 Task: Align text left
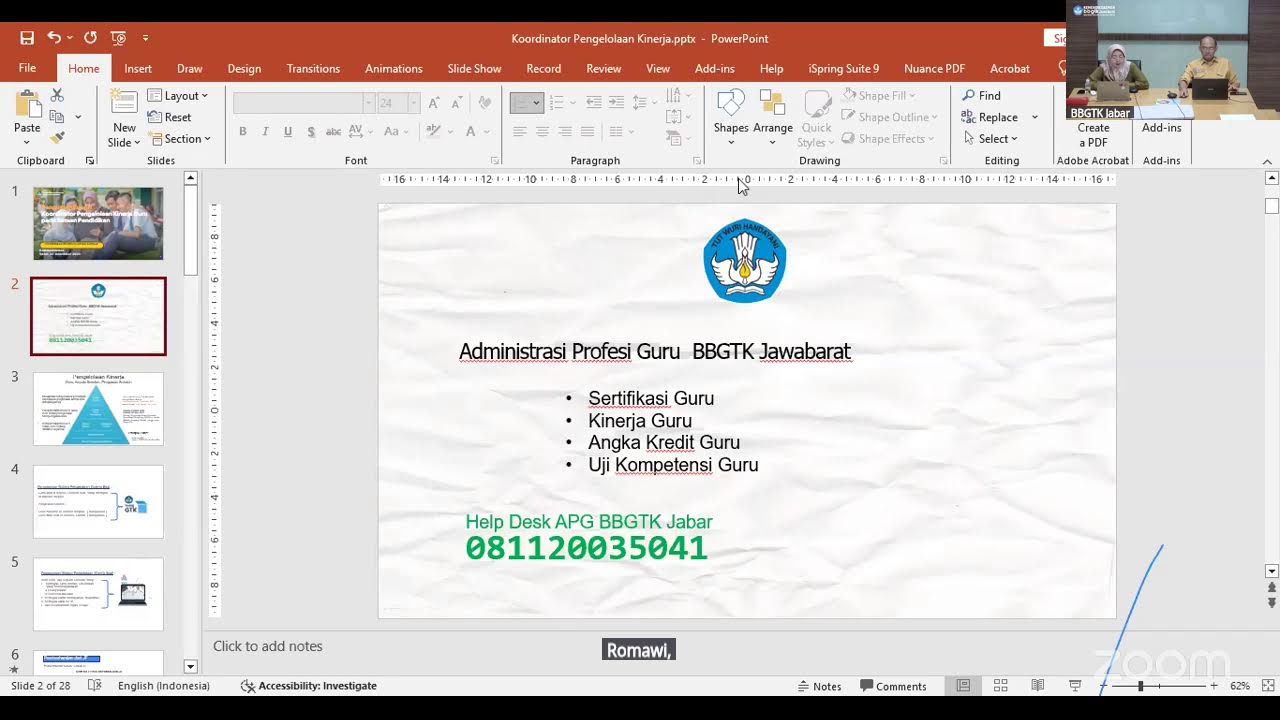[x=520, y=132]
